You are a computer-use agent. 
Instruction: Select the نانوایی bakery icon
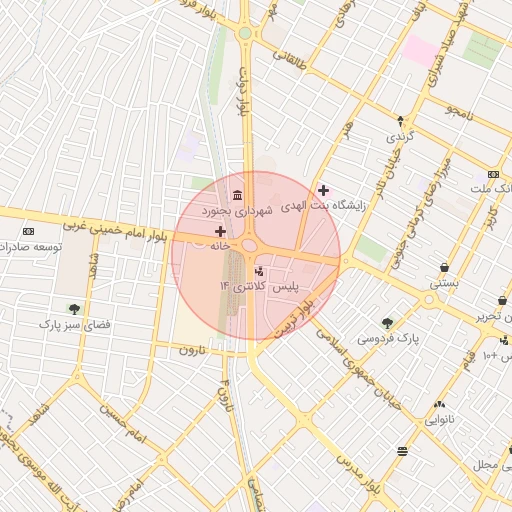(439, 405)
